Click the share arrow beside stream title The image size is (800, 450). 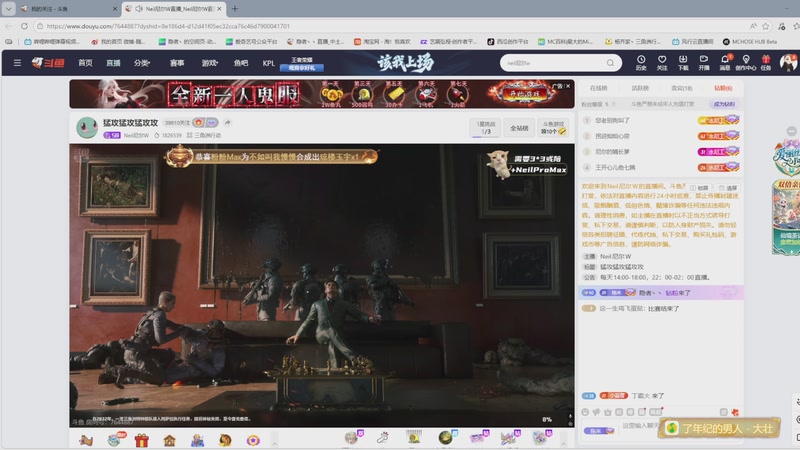tap(228, 122)
